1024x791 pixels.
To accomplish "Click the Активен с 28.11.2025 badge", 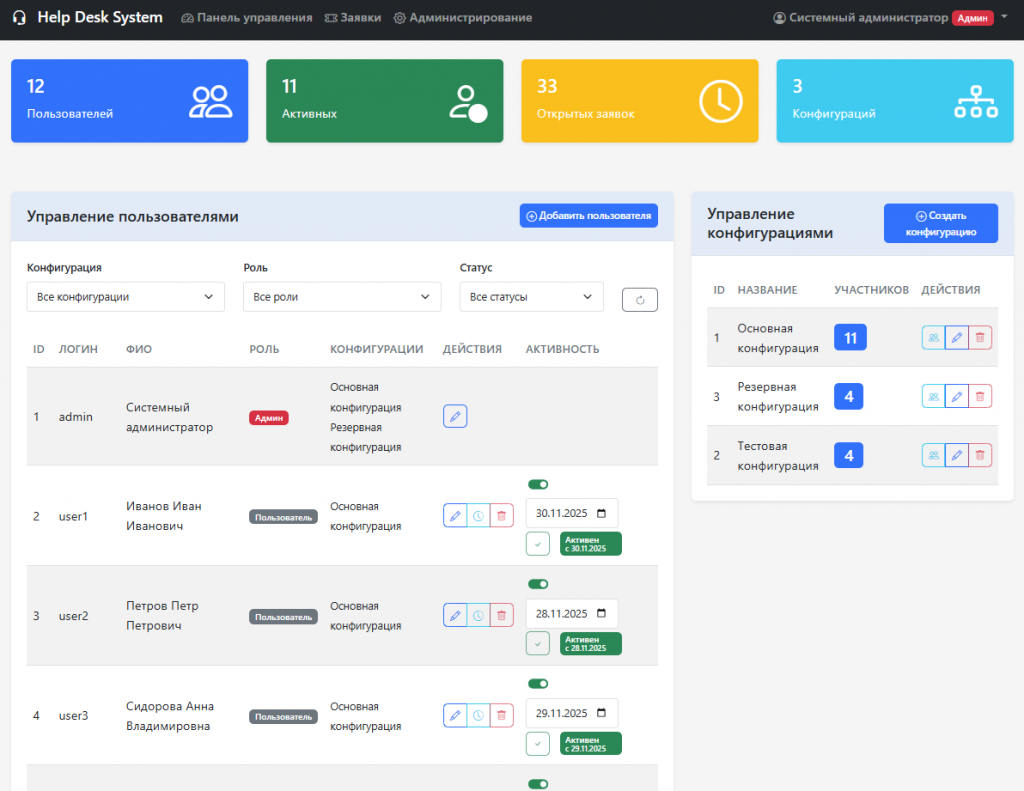I will (590, 644).
